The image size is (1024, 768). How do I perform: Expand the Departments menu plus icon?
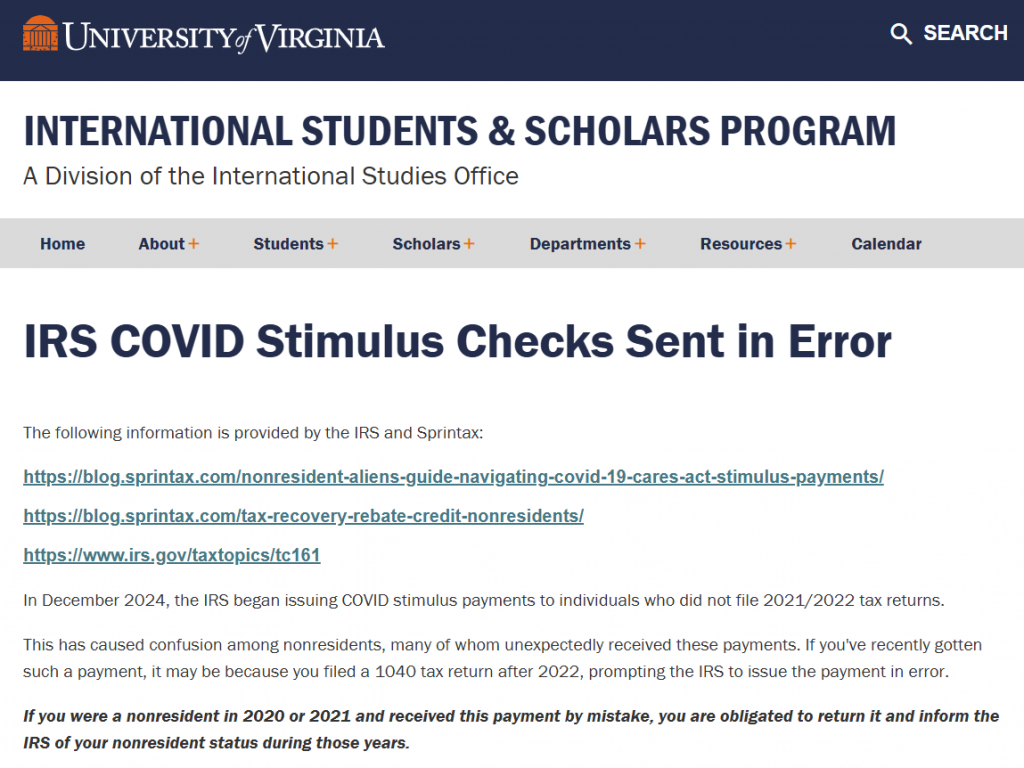pos(640,244)
